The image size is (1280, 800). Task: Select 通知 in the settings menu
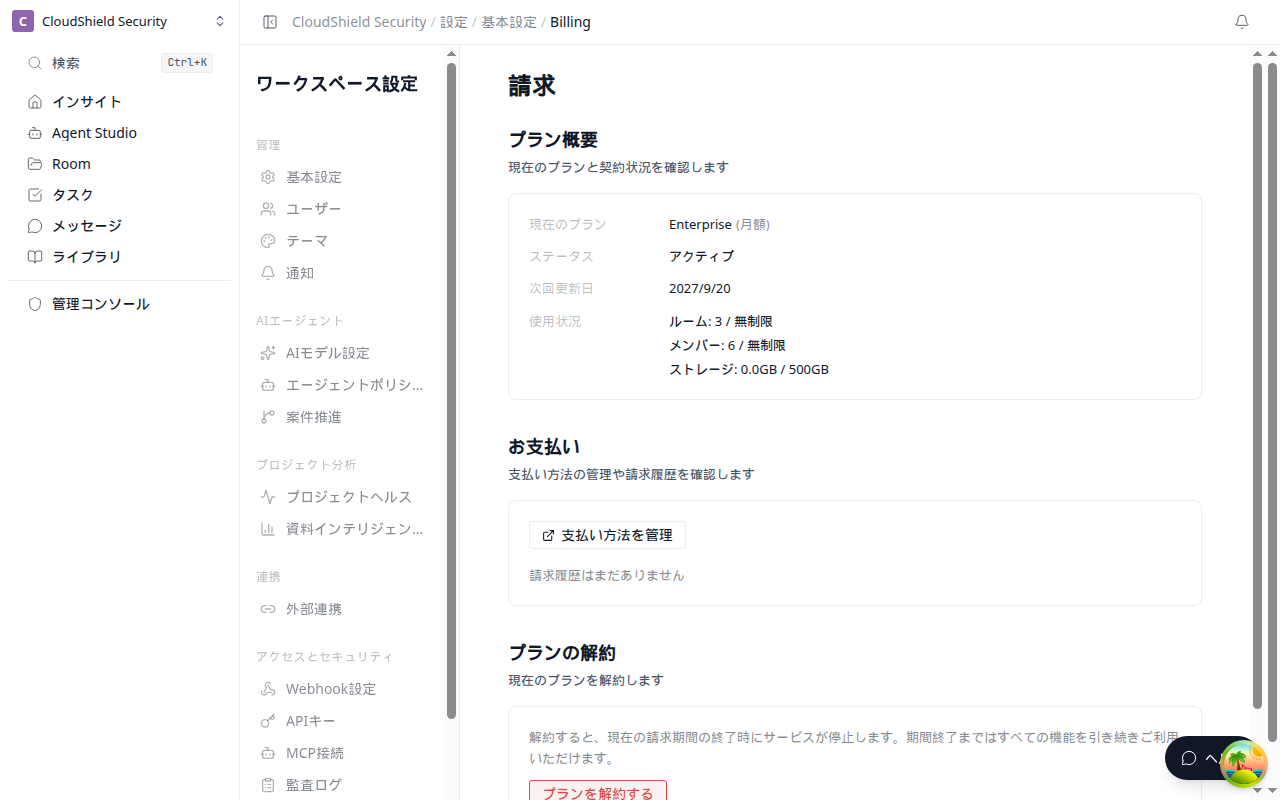pyautogui.click(x=342, y=273)
